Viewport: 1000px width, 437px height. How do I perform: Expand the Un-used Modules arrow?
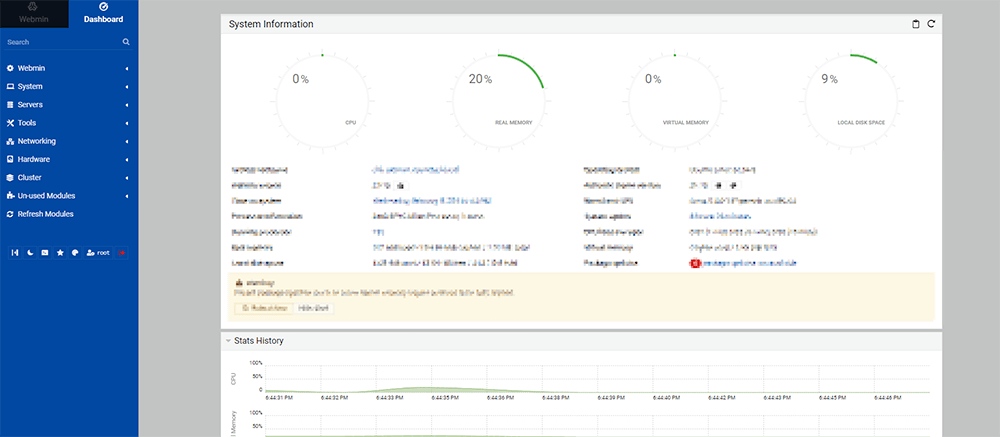tap(127, 196)
